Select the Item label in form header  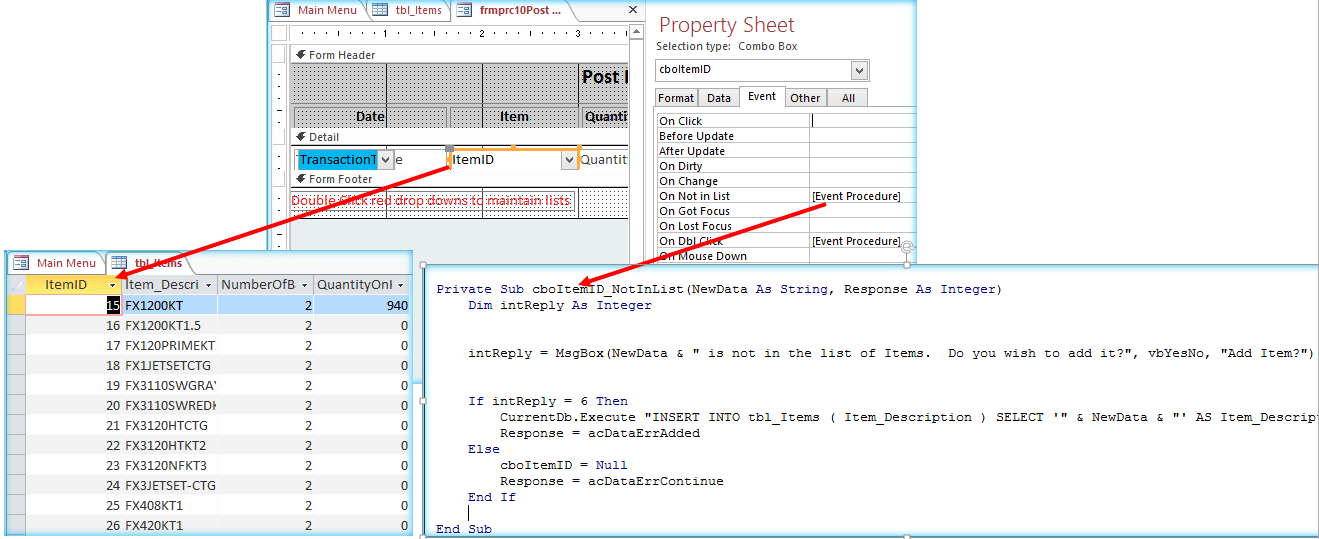click(x=514, y=116)
